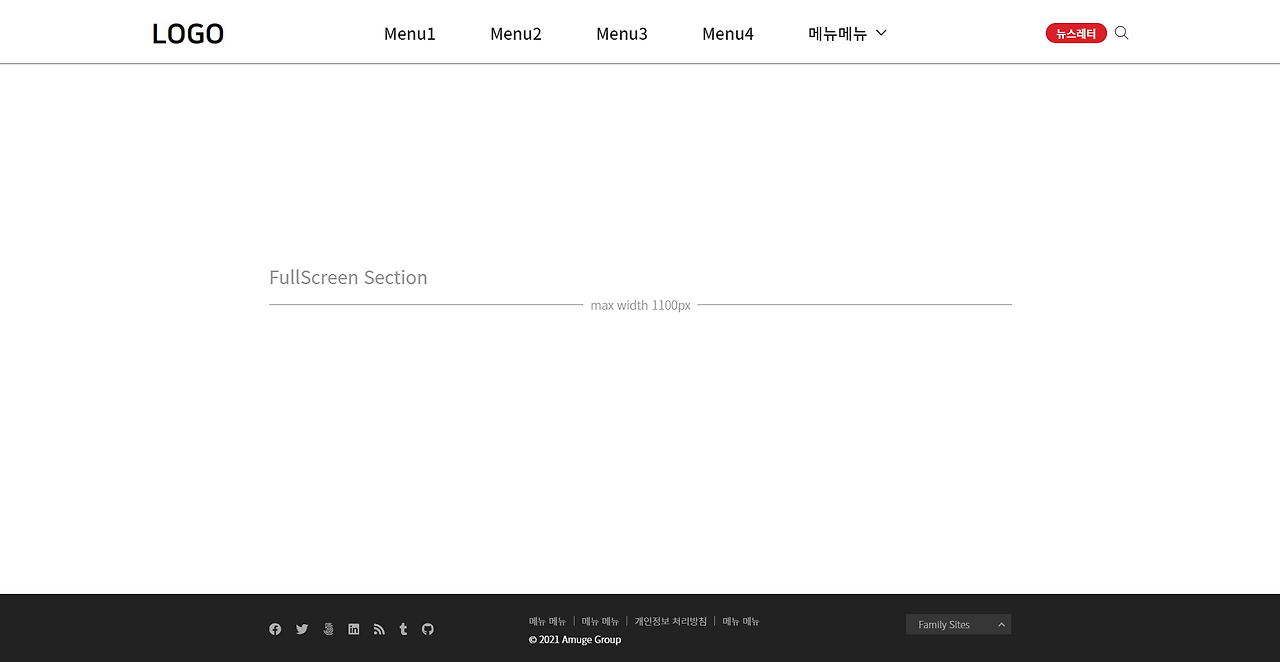The image size is (1280, 662).
Task: Navigate to Menu3
Action: [622, 33]
